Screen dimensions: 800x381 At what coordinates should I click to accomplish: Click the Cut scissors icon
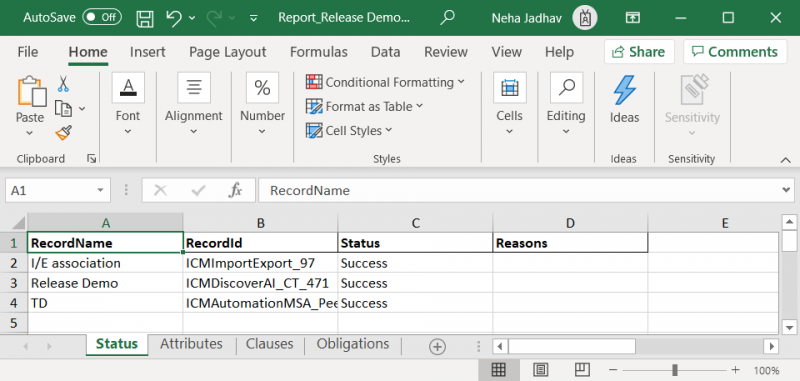pos(63,84)
